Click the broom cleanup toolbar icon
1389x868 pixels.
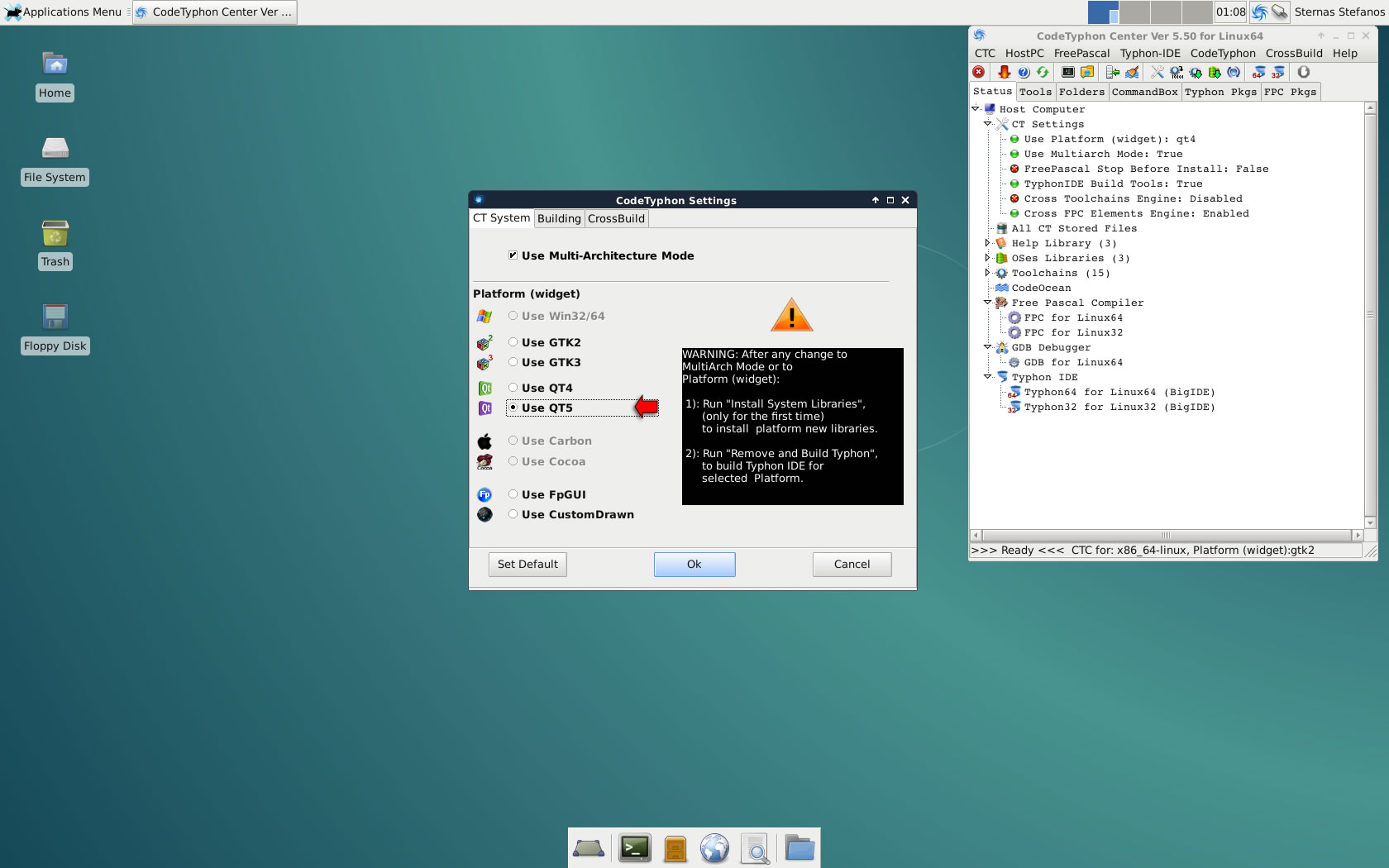[1132, 72]
